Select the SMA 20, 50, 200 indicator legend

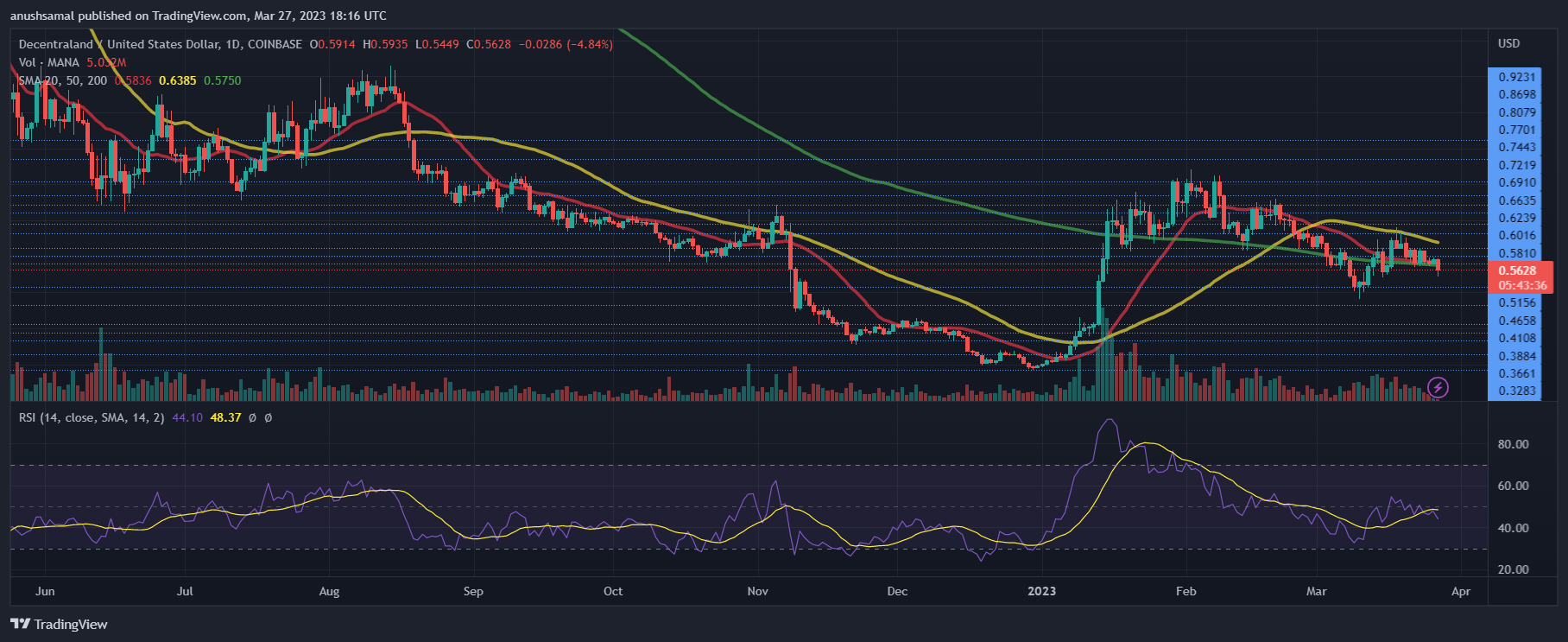point(63,80)
